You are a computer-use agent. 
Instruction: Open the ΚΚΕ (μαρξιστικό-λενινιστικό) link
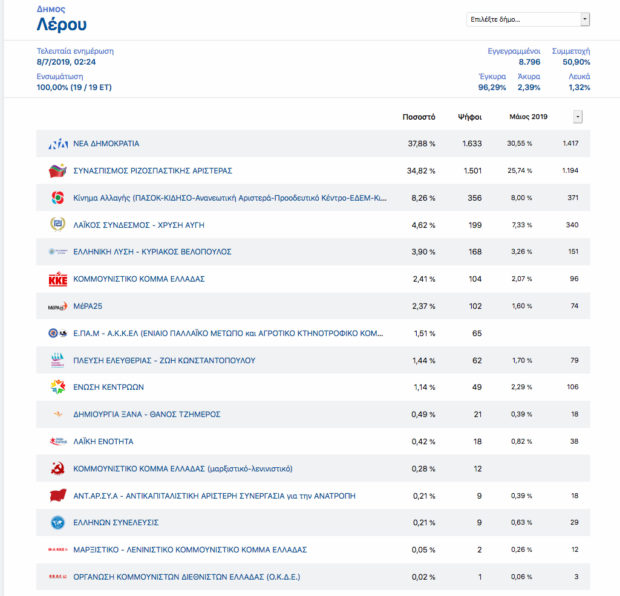click(x=183, y=469)
